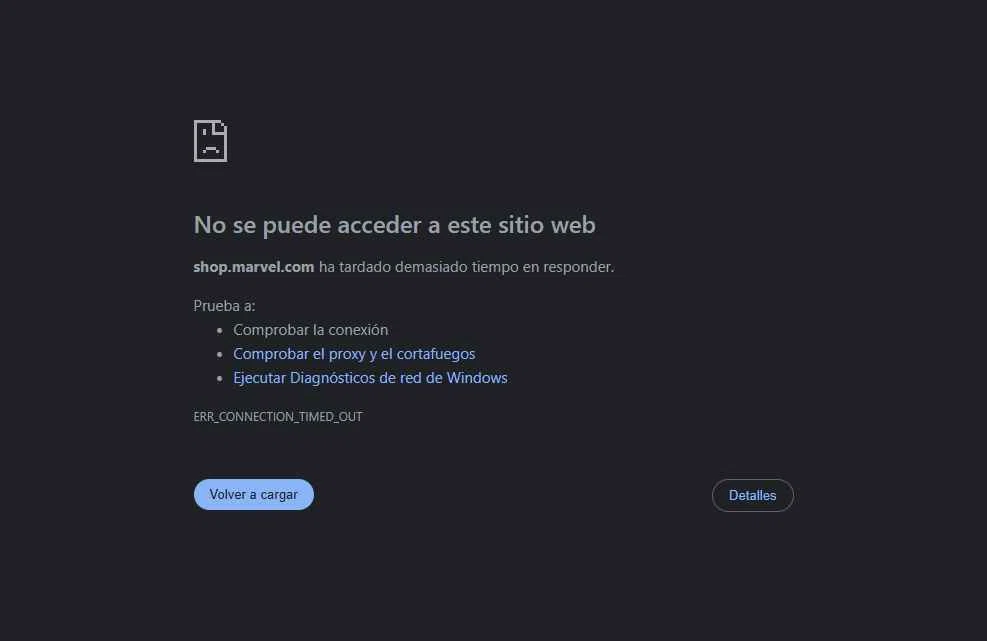
Task: Click the word web in the heading
Action: pyautogui.click(x=573, y=225)
